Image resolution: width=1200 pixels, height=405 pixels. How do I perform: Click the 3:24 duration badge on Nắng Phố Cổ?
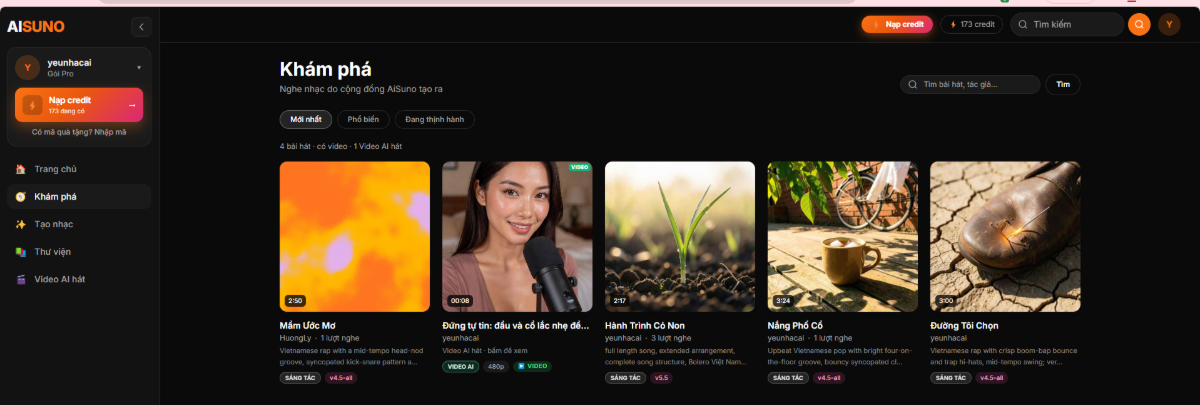pos(783,300)
